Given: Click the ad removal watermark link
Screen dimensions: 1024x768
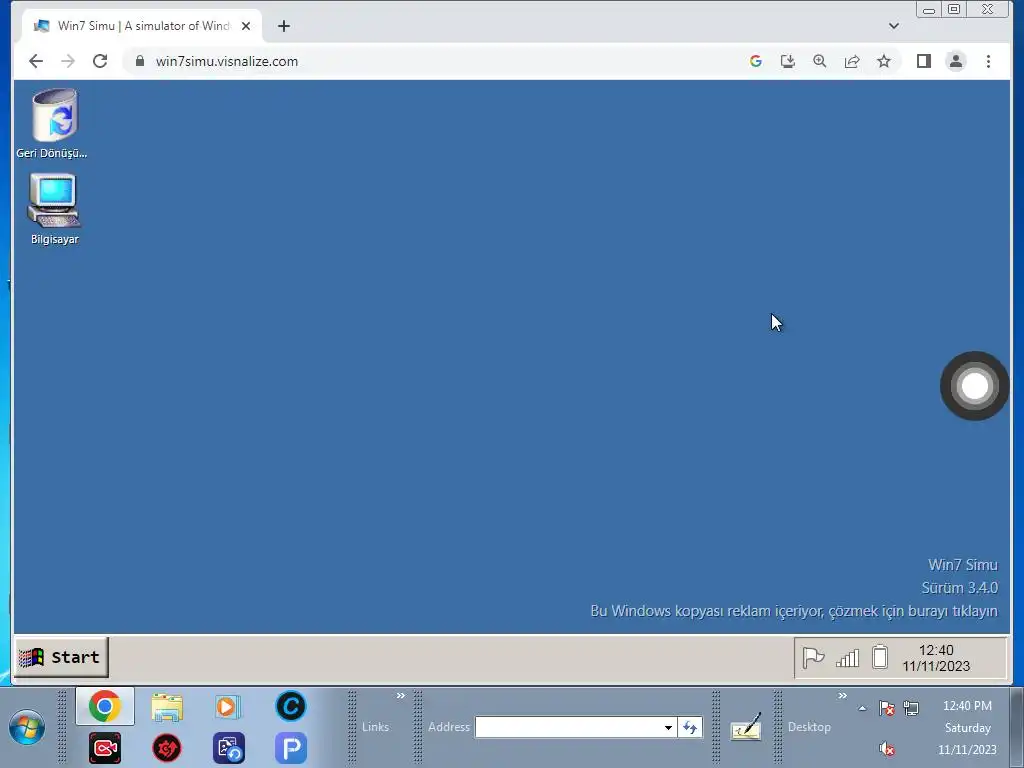Looking at the screenshot, I should (793, 611).
